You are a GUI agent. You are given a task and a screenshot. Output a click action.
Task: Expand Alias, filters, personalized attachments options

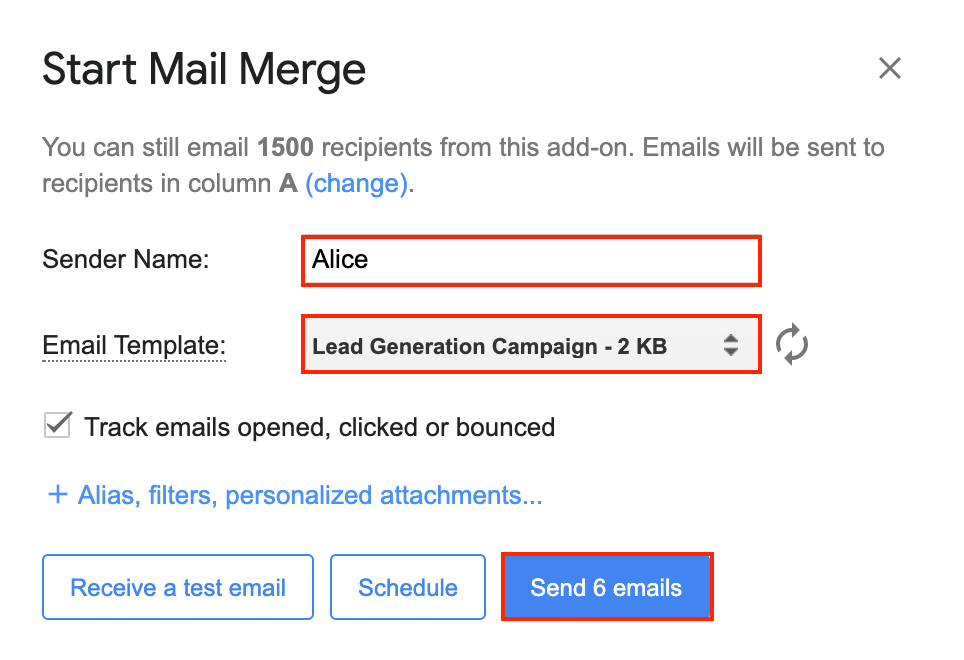[x=310, y=495]
